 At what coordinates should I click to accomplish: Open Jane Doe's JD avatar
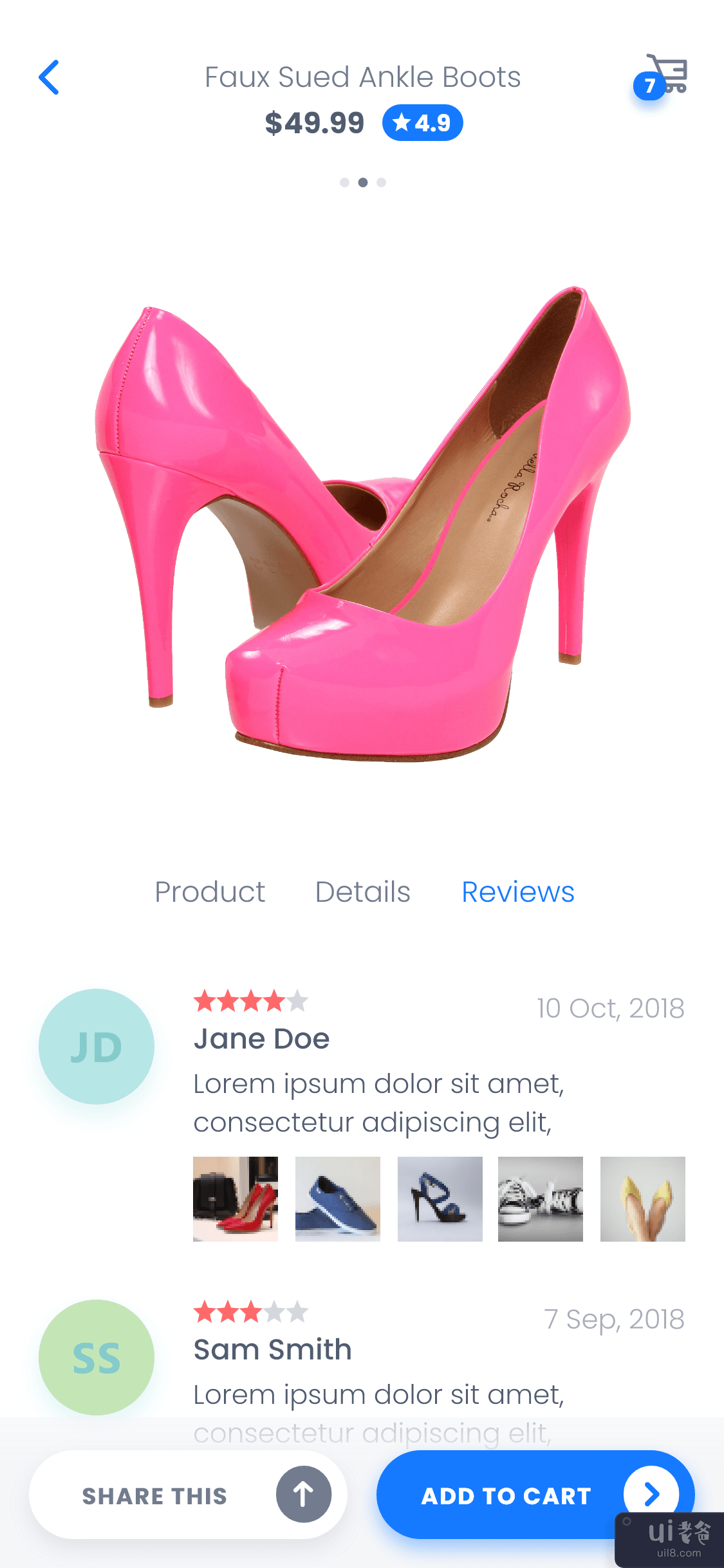[97, 1047]
